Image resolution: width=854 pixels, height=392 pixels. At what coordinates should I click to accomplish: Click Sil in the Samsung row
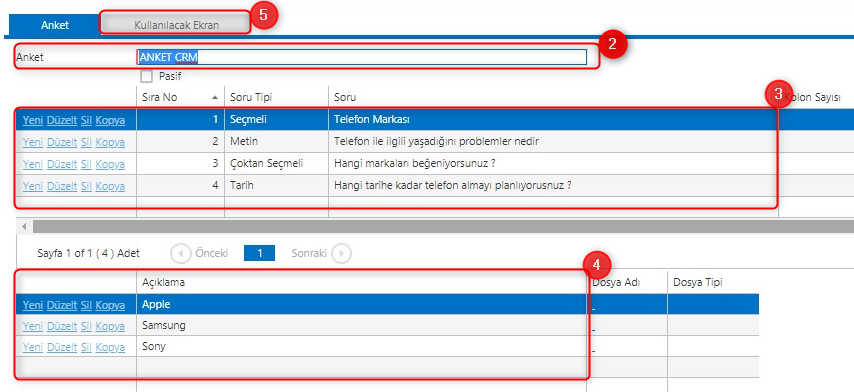(86, 326)
